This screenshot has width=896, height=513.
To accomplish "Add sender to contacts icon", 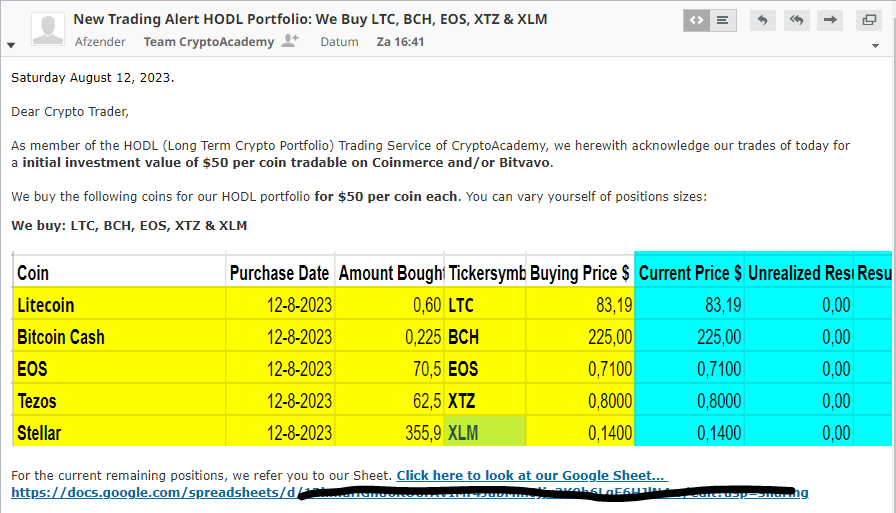I will tap(291, 41).
